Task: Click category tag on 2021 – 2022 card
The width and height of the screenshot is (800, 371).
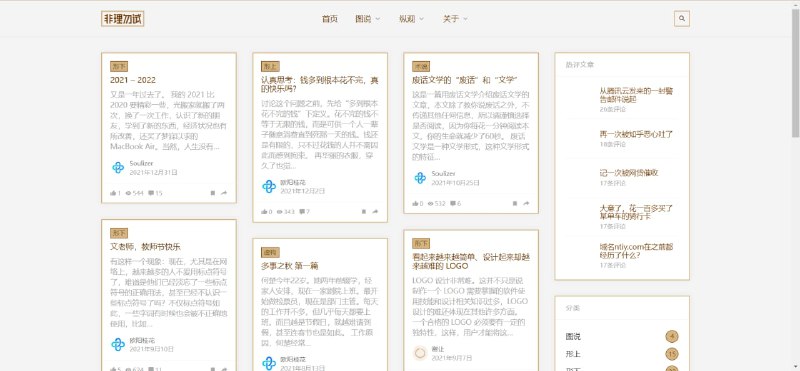Action: [x=119, y=66]
